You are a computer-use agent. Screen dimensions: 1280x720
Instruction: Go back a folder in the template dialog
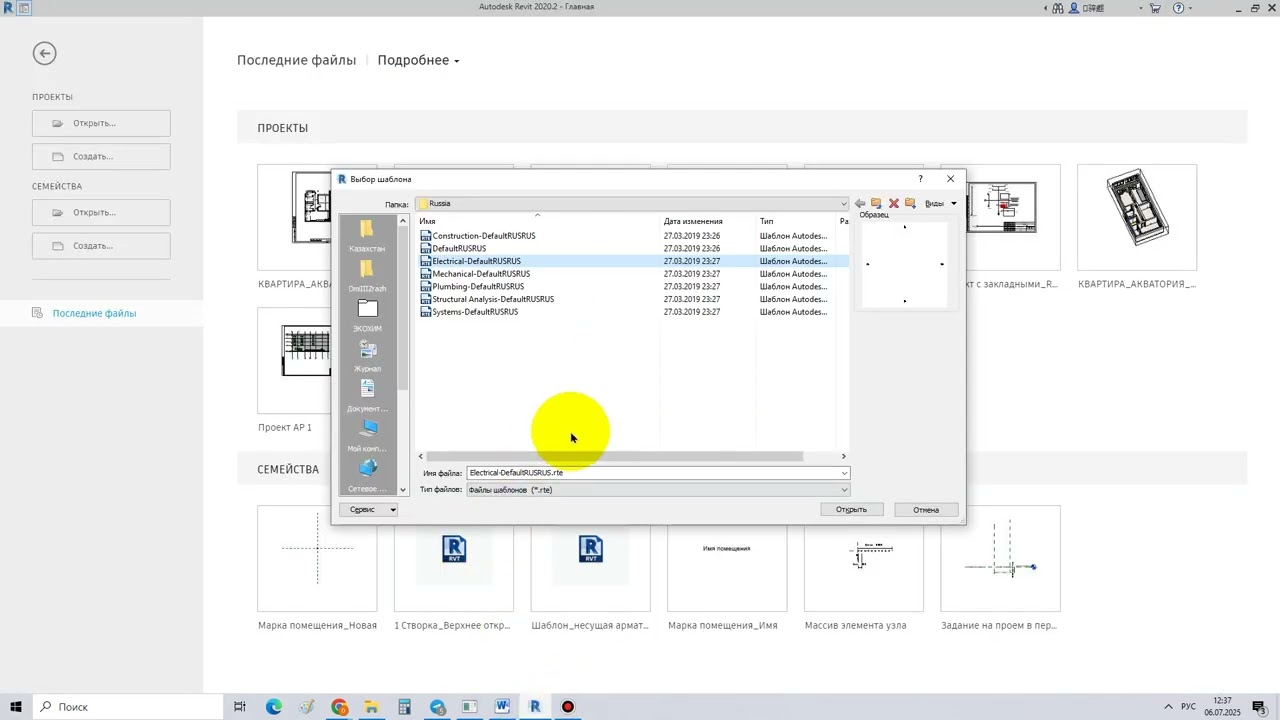tap(859, 203)
